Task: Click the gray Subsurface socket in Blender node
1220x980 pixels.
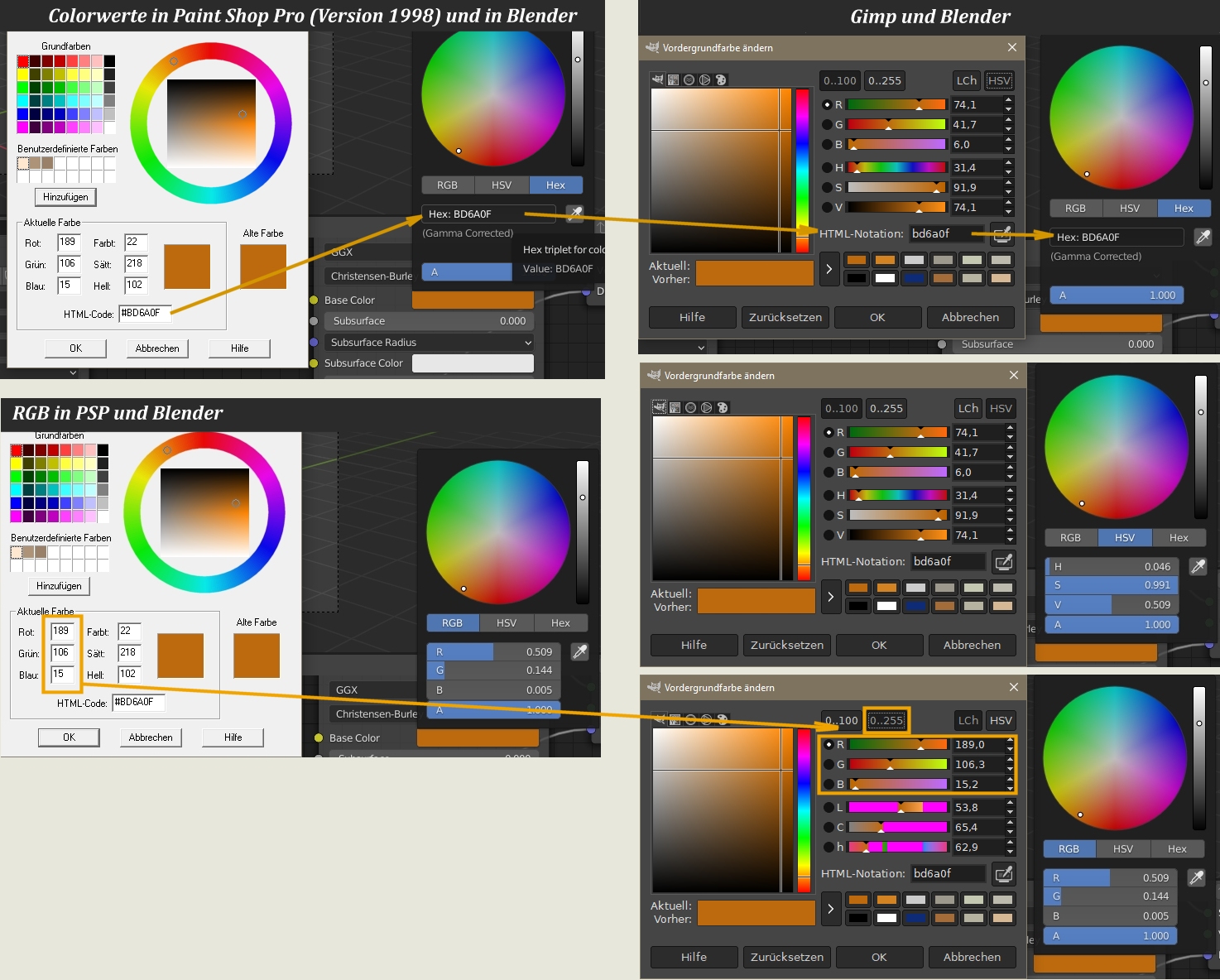Action: (315, 320)
